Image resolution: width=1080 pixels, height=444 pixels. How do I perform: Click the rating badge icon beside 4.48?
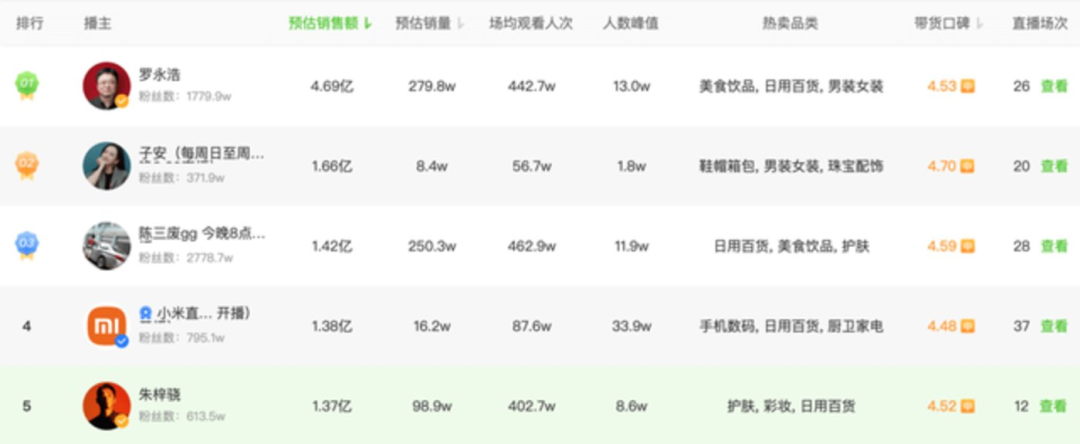[968, 326]
